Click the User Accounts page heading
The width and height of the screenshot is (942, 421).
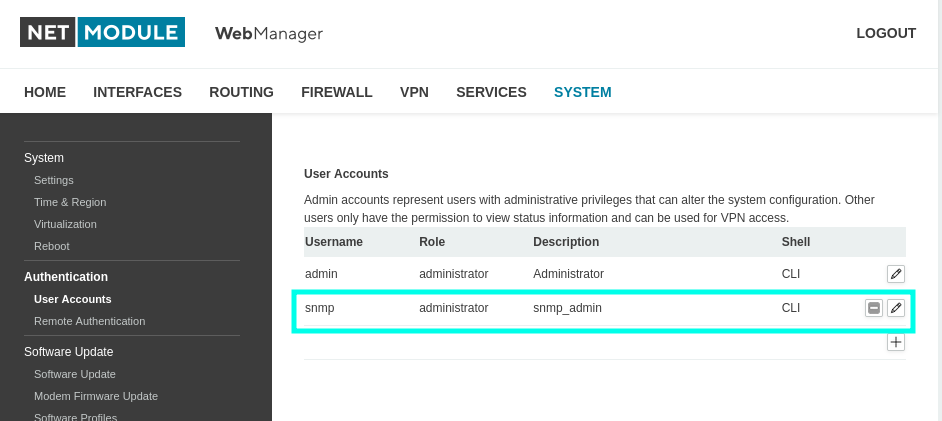[346, 174]
